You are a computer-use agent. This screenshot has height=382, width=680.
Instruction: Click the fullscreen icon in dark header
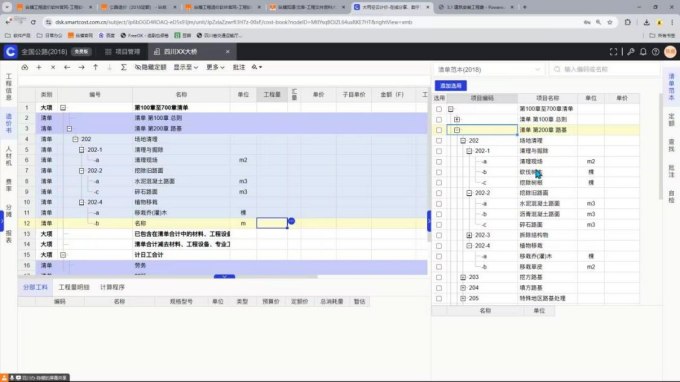(613, 52)
